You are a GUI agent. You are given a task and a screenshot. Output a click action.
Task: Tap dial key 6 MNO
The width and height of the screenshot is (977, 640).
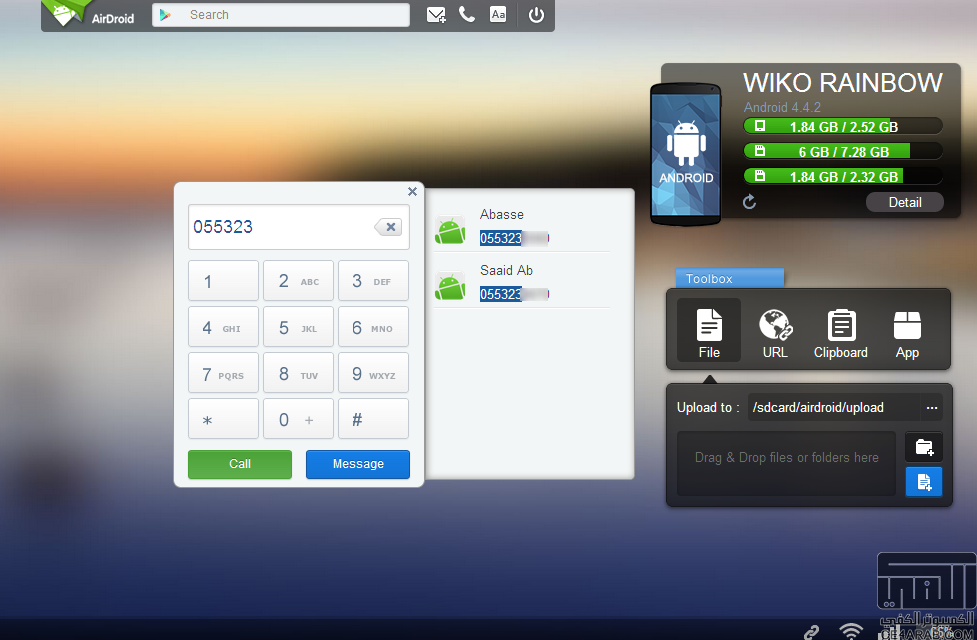[373, 327]
